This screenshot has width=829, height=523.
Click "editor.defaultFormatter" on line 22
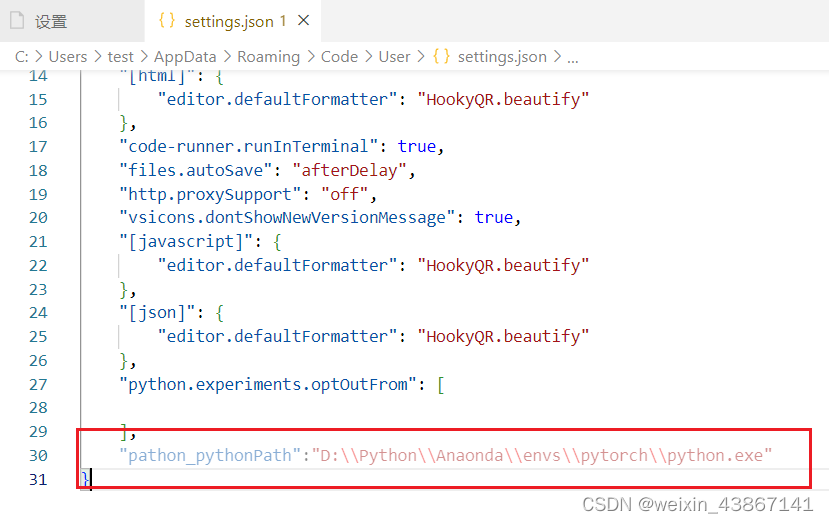pos(277,265)
